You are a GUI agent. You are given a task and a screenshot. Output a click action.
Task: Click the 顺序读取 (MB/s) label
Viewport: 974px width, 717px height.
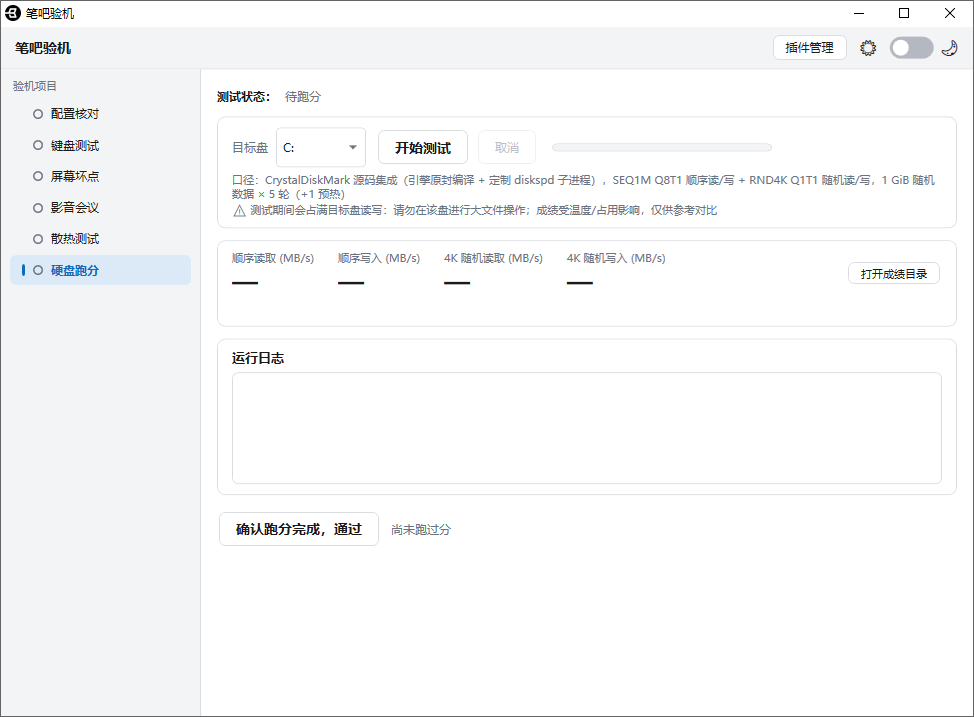point(273,258)
